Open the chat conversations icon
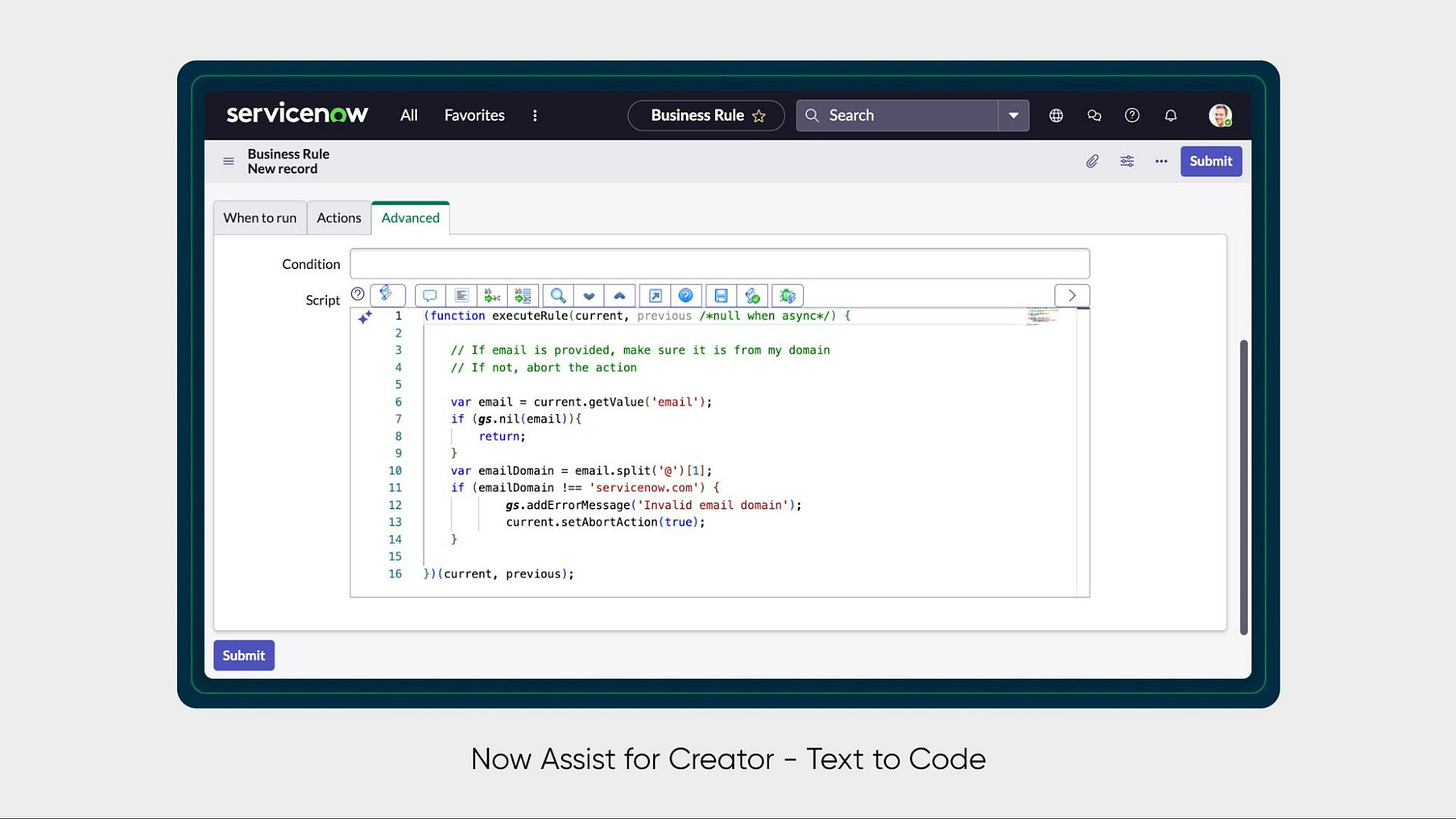 [x=1094, y=115]
